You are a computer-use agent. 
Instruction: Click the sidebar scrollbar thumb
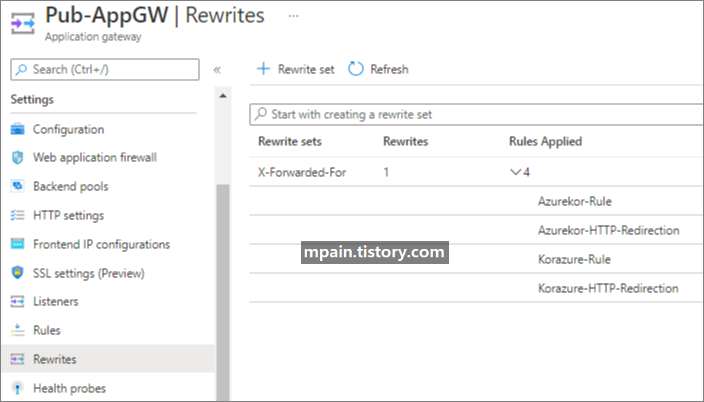[223, 292]
